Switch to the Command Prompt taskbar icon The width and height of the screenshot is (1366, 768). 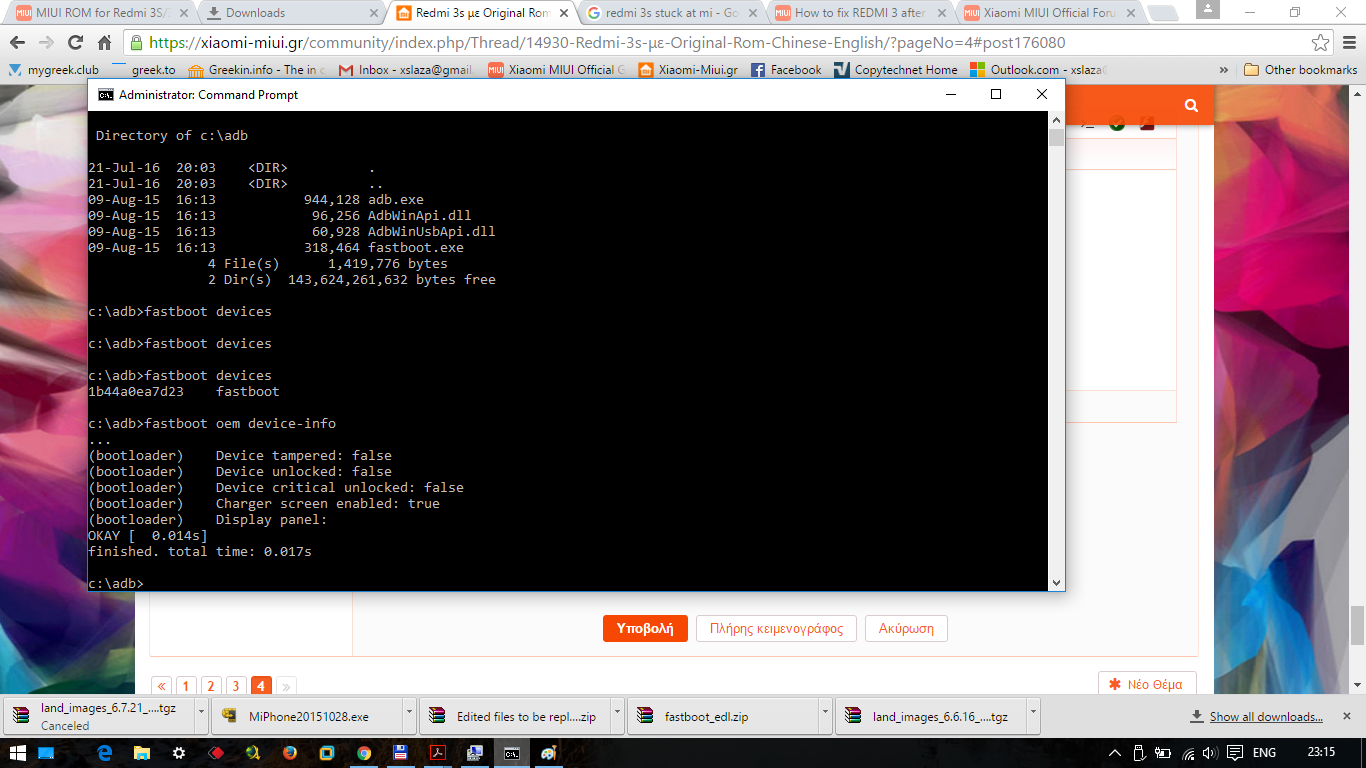[511, 752]
